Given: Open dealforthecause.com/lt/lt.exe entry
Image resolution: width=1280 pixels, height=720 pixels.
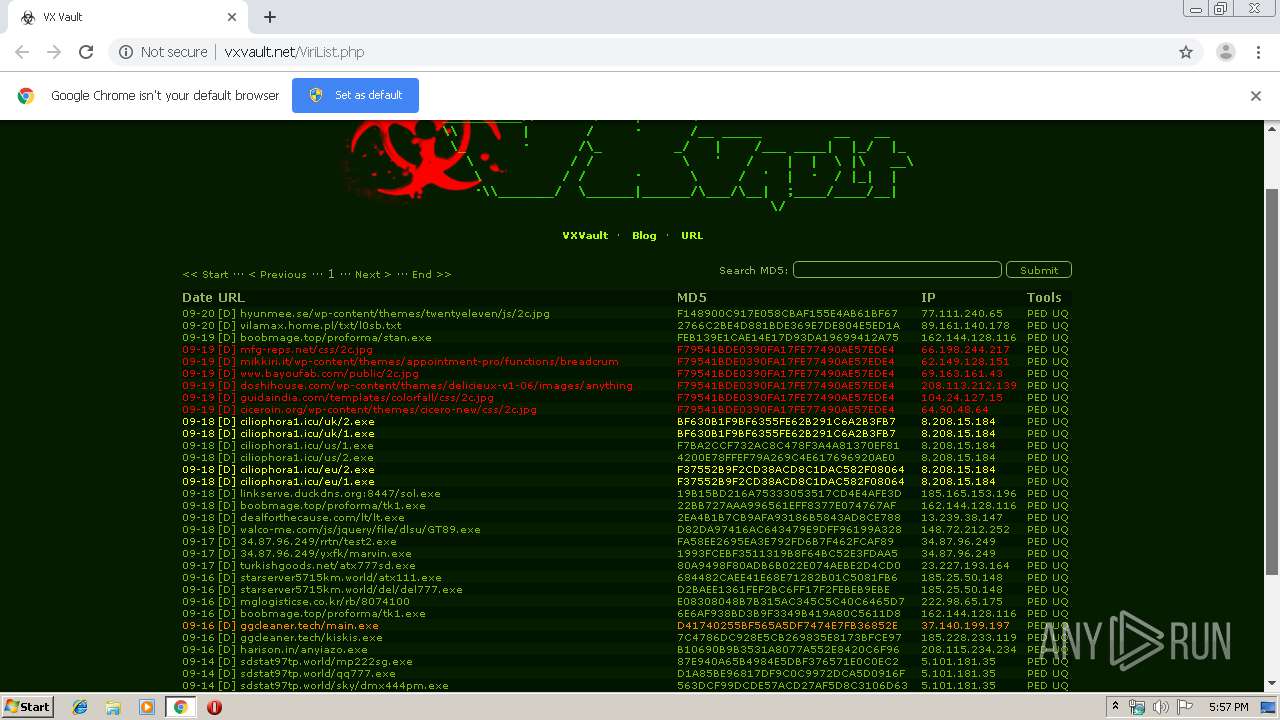Looking at the screenshot, I should click(322, 518).
